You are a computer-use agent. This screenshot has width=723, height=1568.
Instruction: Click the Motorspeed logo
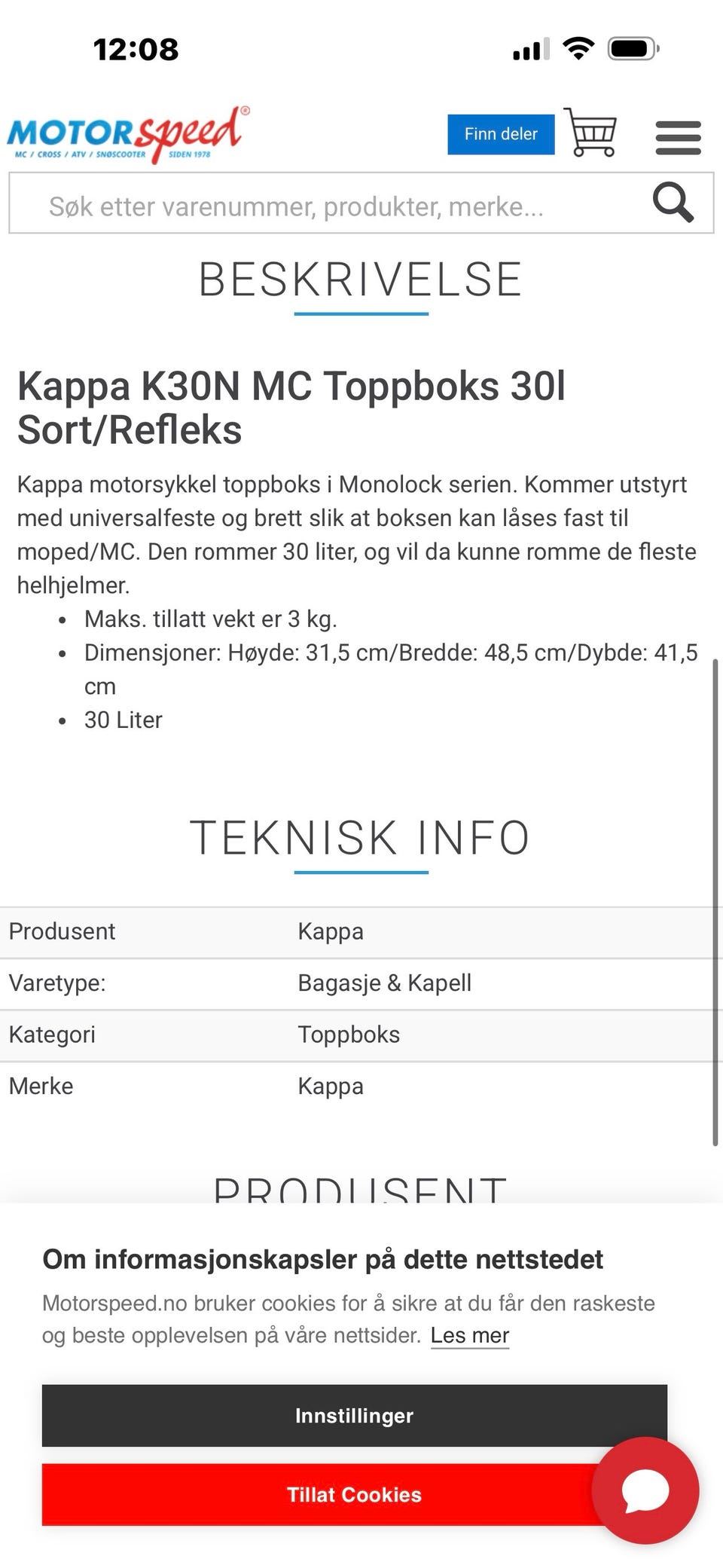[x=128, y=135]
